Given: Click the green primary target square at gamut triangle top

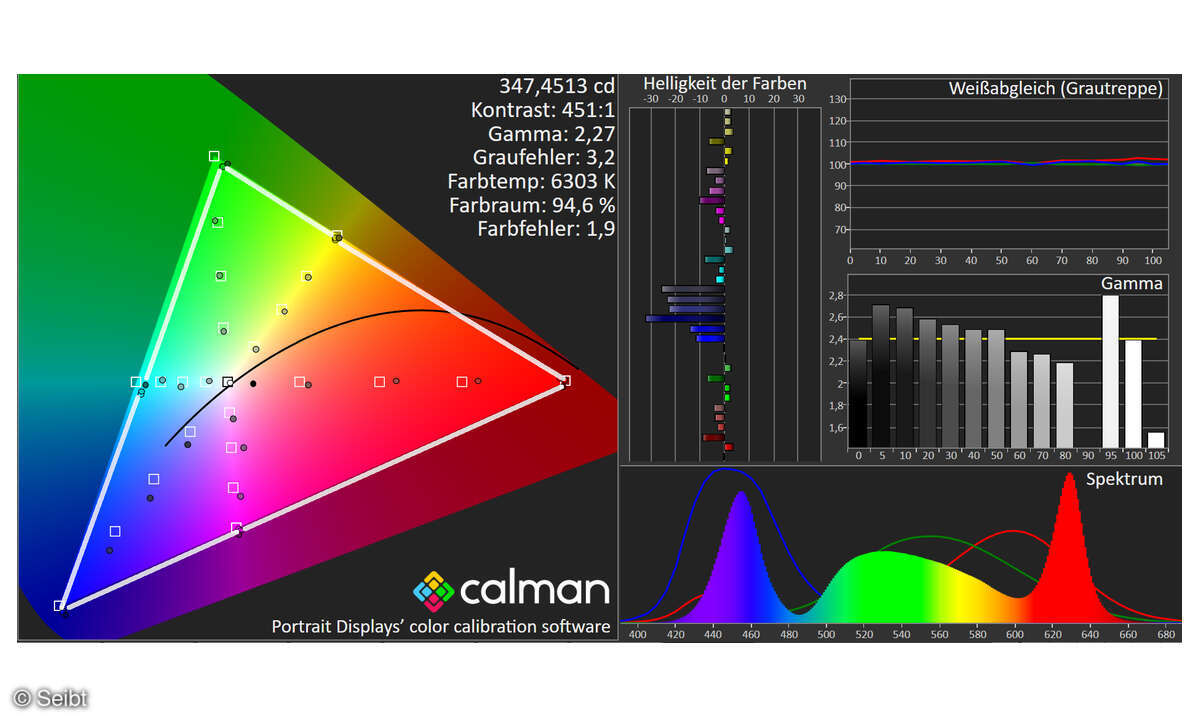Looking at the screenshot, I should pos(214,156).
